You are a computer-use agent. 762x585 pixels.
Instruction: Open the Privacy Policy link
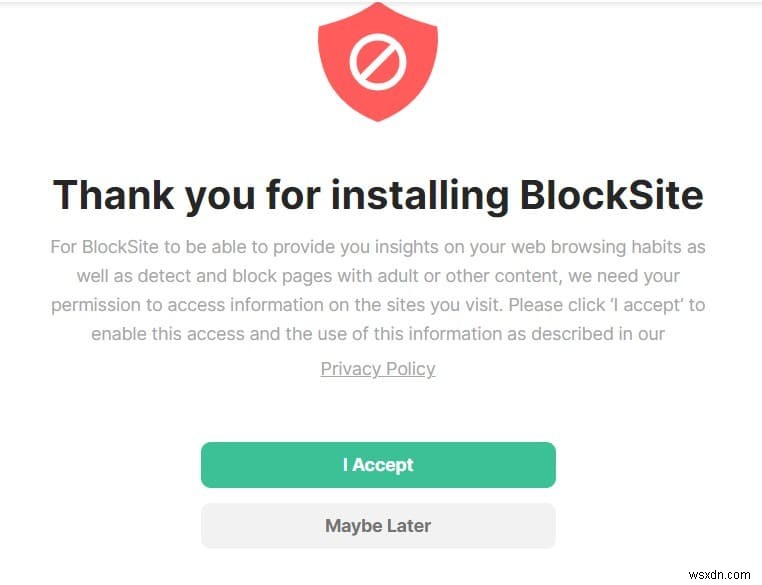click(x=378, y=368)
